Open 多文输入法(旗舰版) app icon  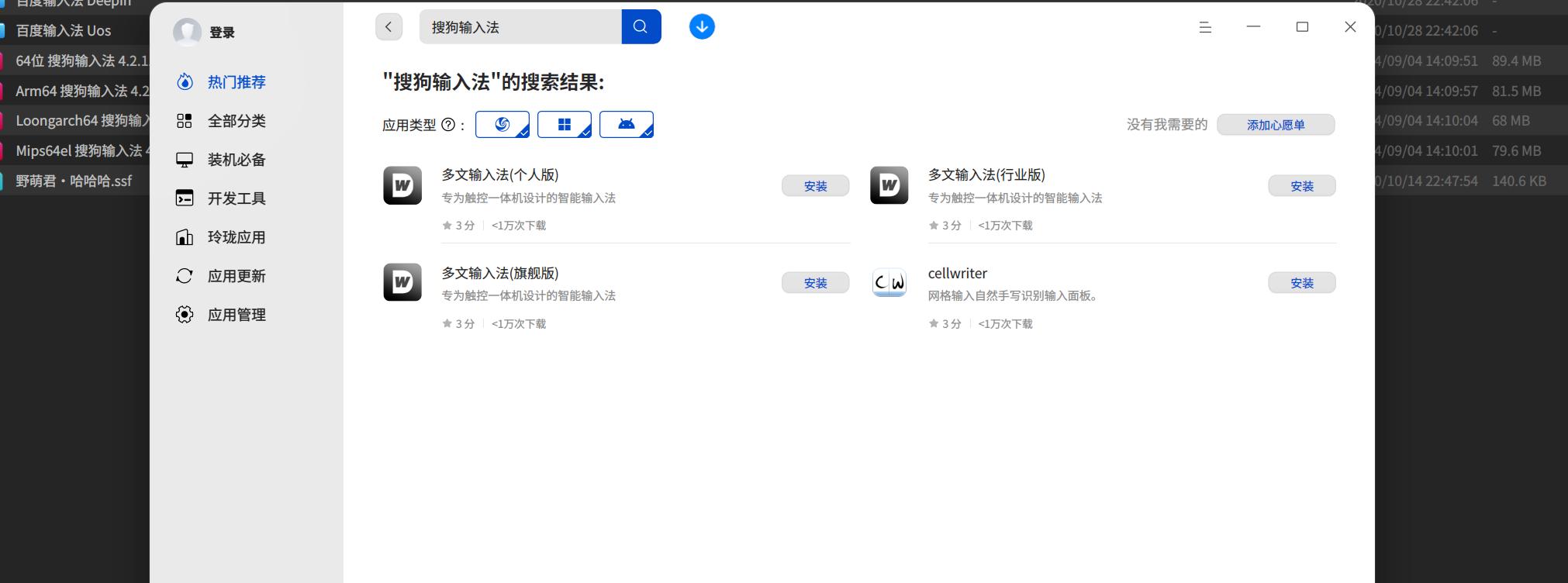(402, 282)
